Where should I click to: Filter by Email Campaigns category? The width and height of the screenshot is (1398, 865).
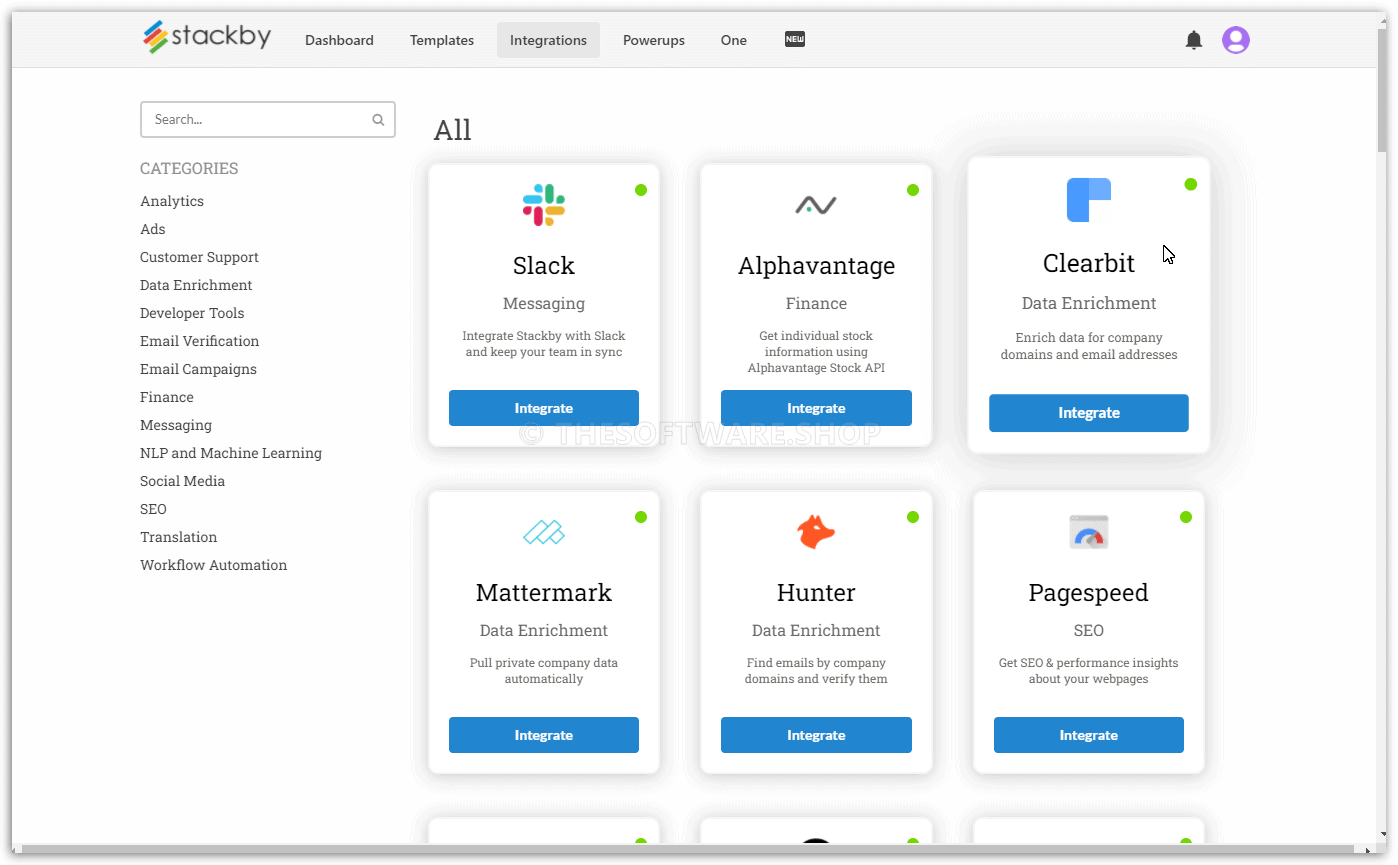pyautogui.click(x=198, y=369)
